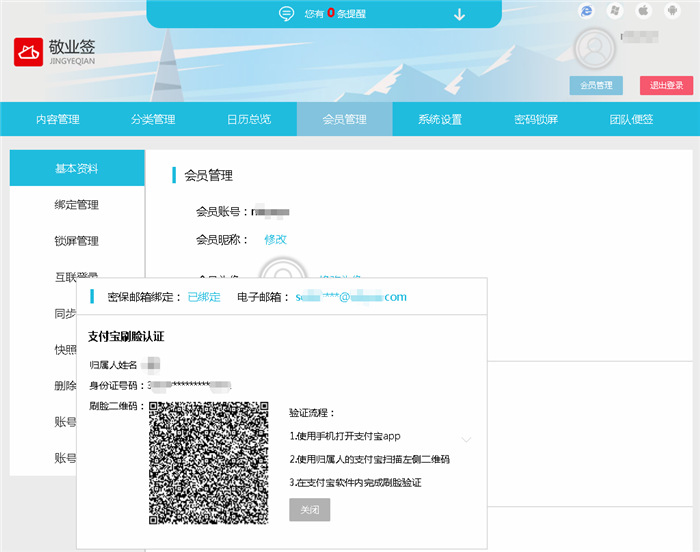
Task: Open the 团队便签 navigation tab
Action: click(x=632, y=119)
